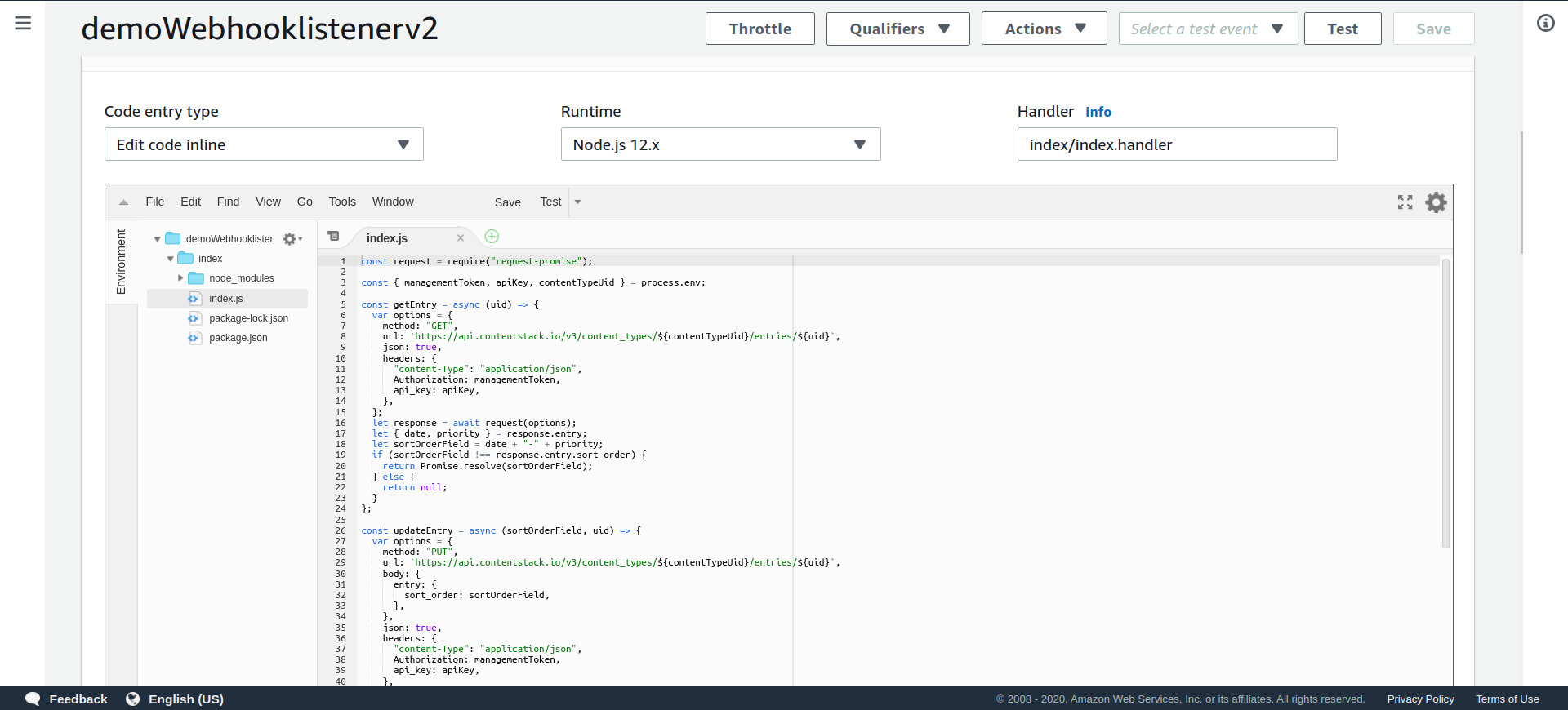
Task: Expand the node_modules folder
Action: pos(180,278)
